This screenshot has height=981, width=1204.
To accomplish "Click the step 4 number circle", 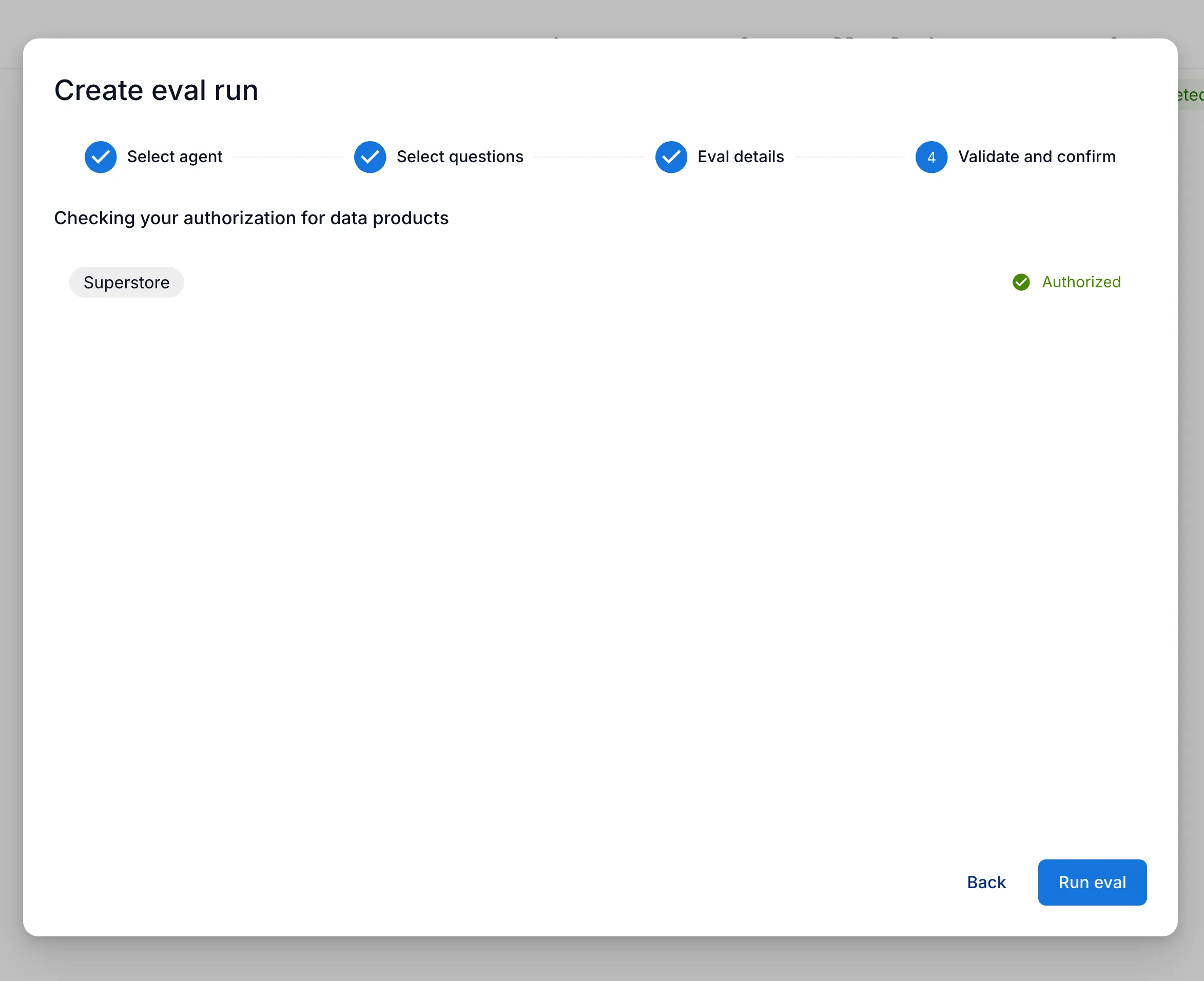I will pyautogui.click(x=931, y=157).
